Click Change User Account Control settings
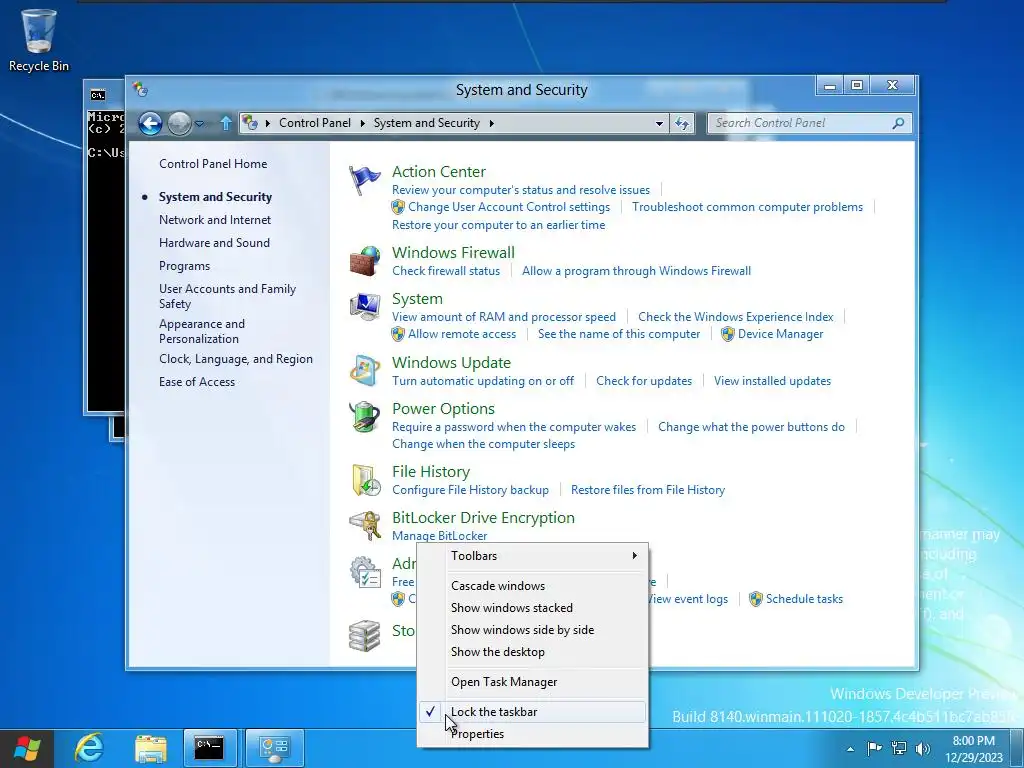 pos(509,207)
